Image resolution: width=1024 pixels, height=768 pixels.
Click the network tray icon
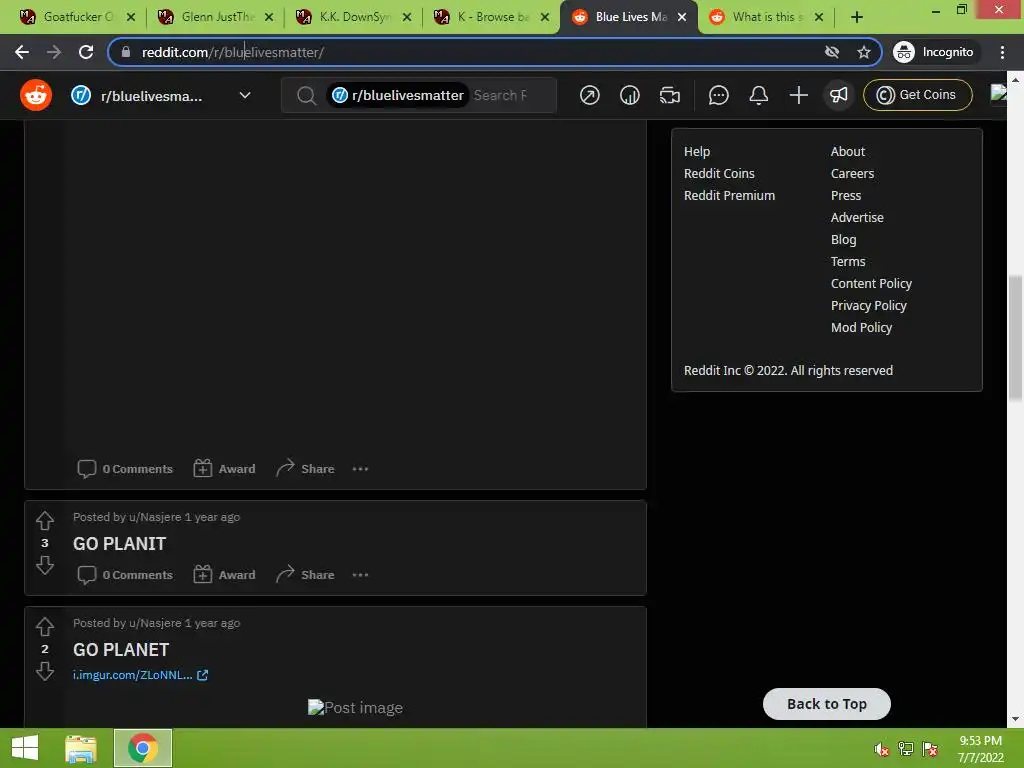[x=905, y=749]
